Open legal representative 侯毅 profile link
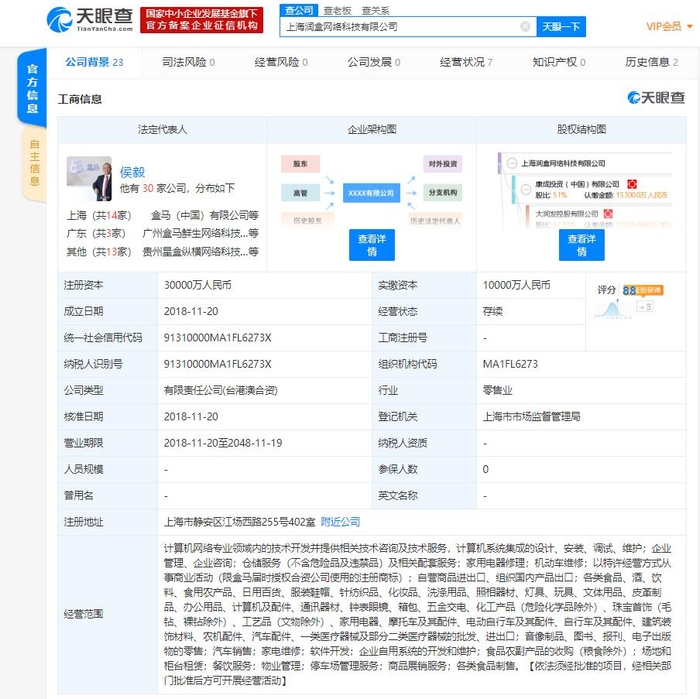Viewport: 700px width, 699px height. point(132,172)
